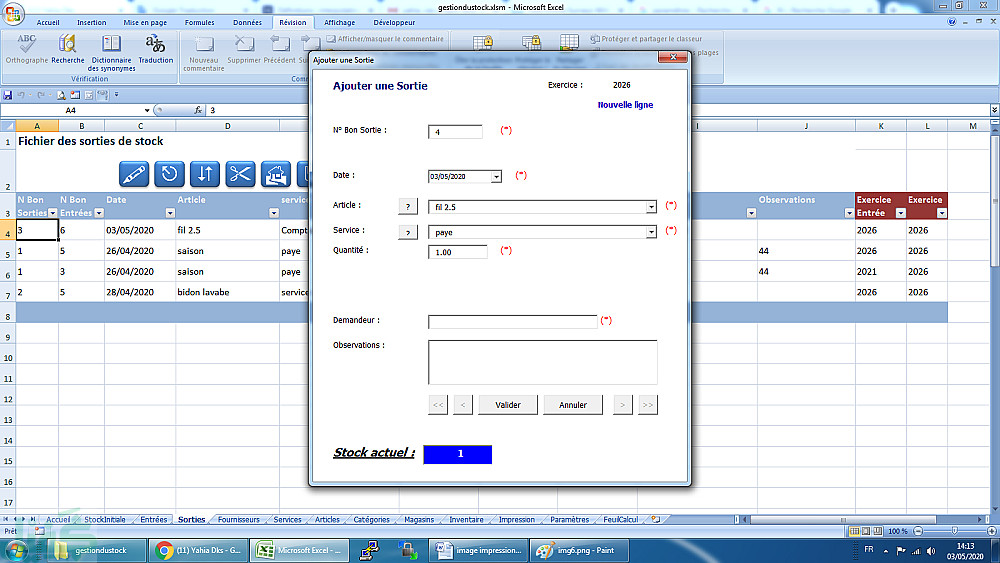
Task: Click the Orthographe spell-check icon
Action: pyautogui.click(x=27, y=49)
